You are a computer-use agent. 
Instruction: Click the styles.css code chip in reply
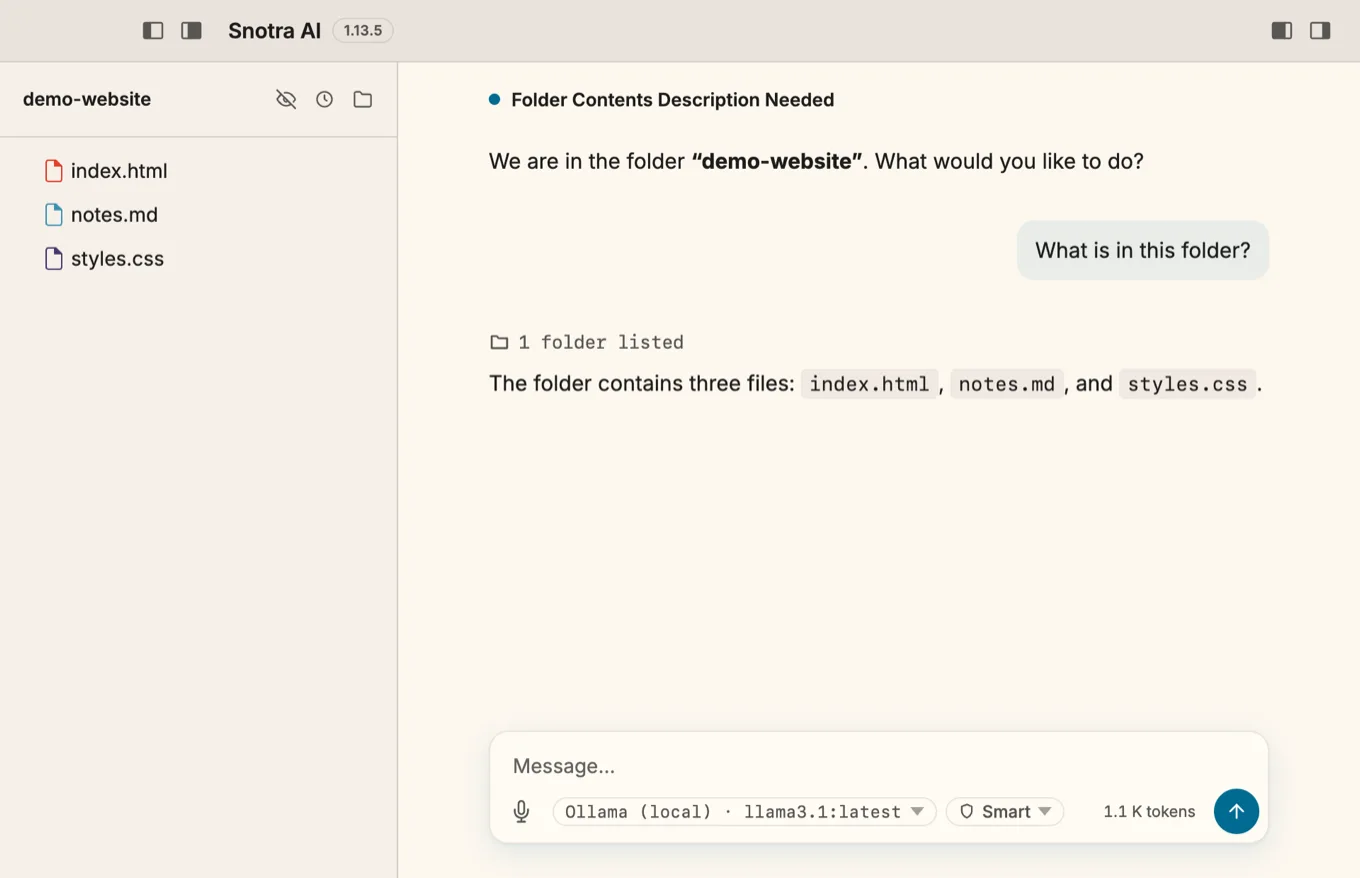click(1188, 384)
